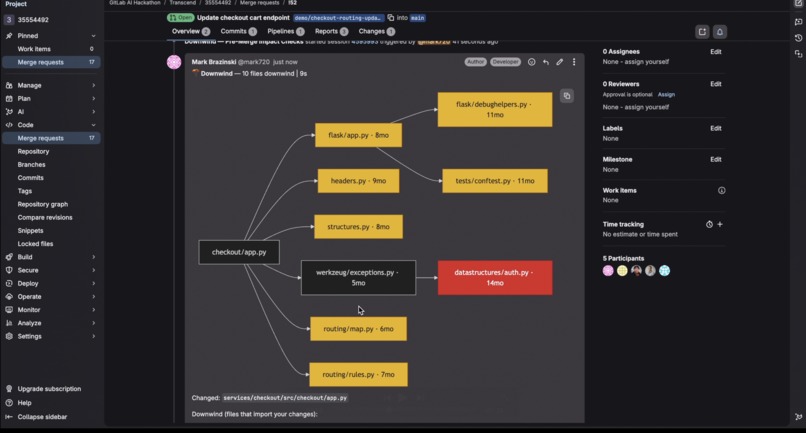Copy the diagram code with copy icon
806x433 pixels.
567,96
